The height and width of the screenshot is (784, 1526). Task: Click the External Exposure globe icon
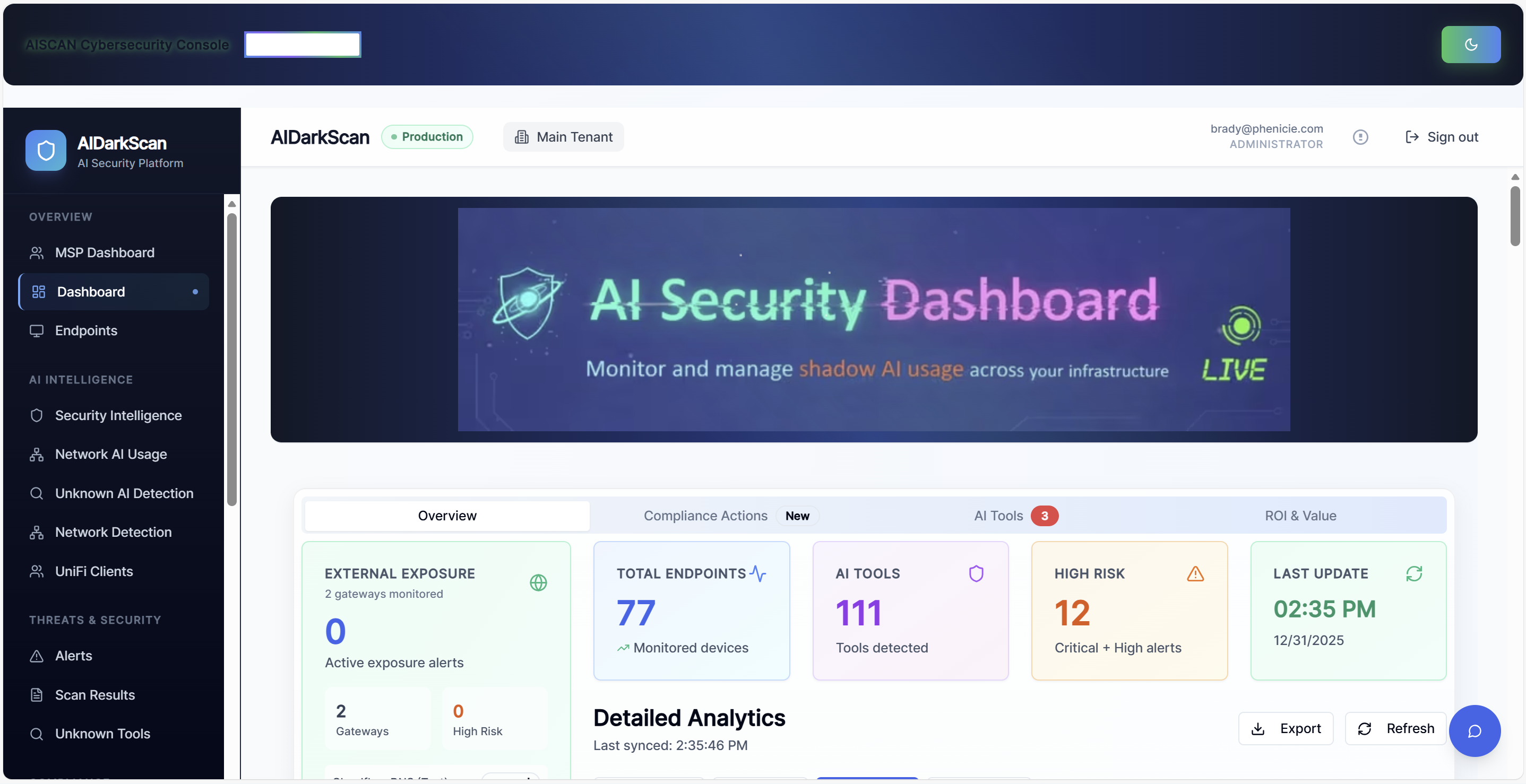pyautogui.click(x=538, y=583)
